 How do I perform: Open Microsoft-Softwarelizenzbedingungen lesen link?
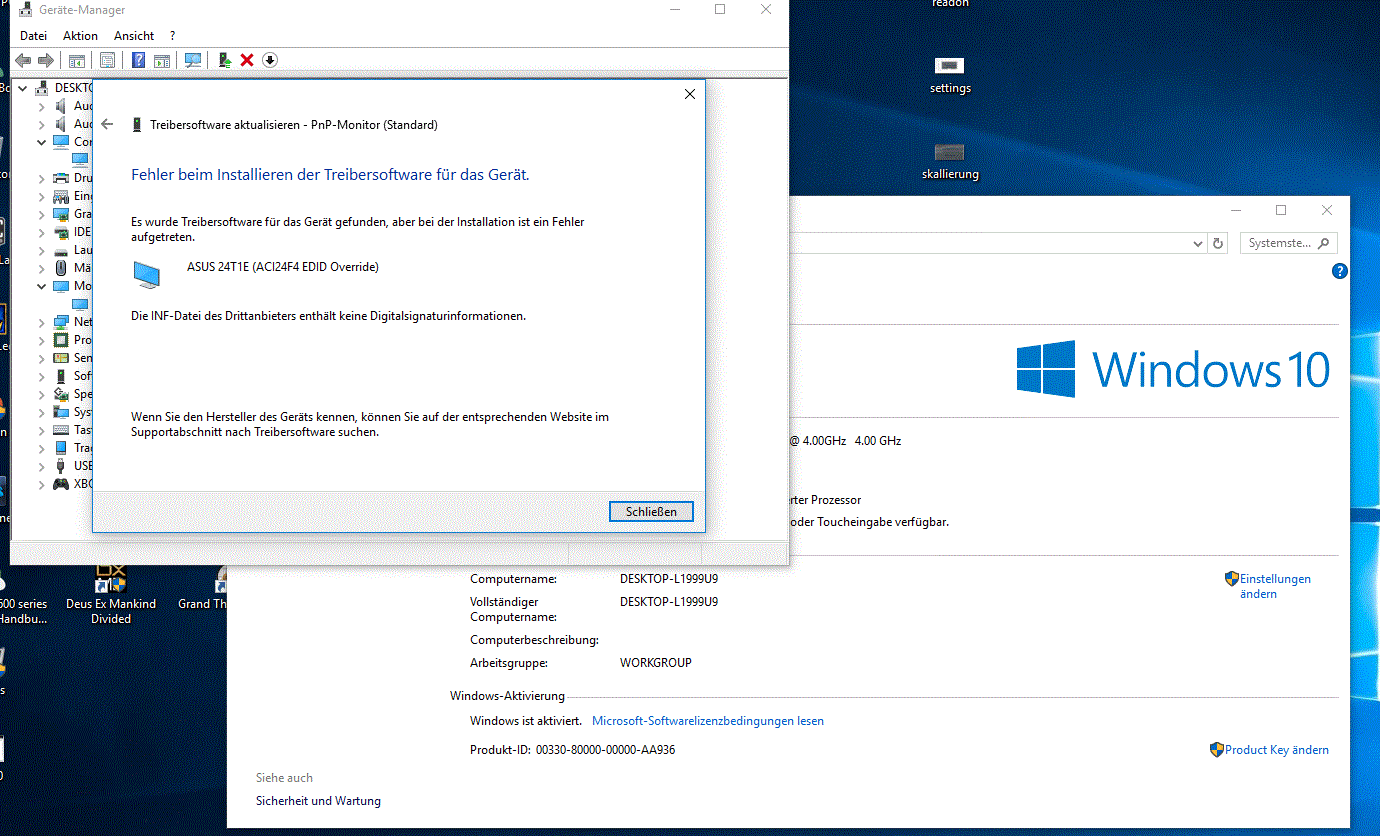coord(708,721)
